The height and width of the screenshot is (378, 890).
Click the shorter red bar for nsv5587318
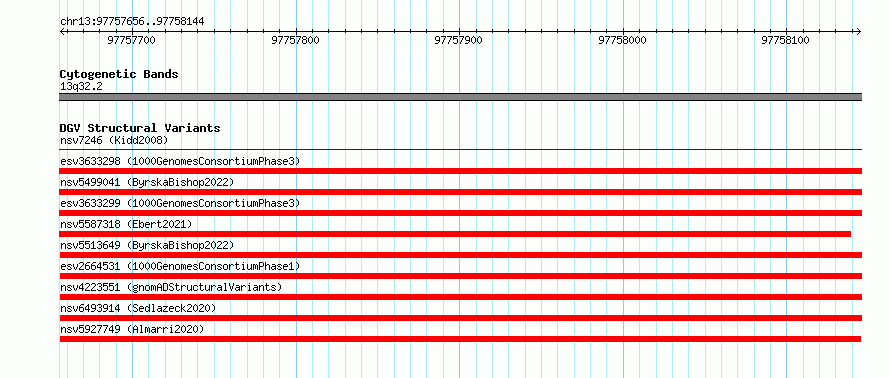pyautogui.click(x=455, y=234)
